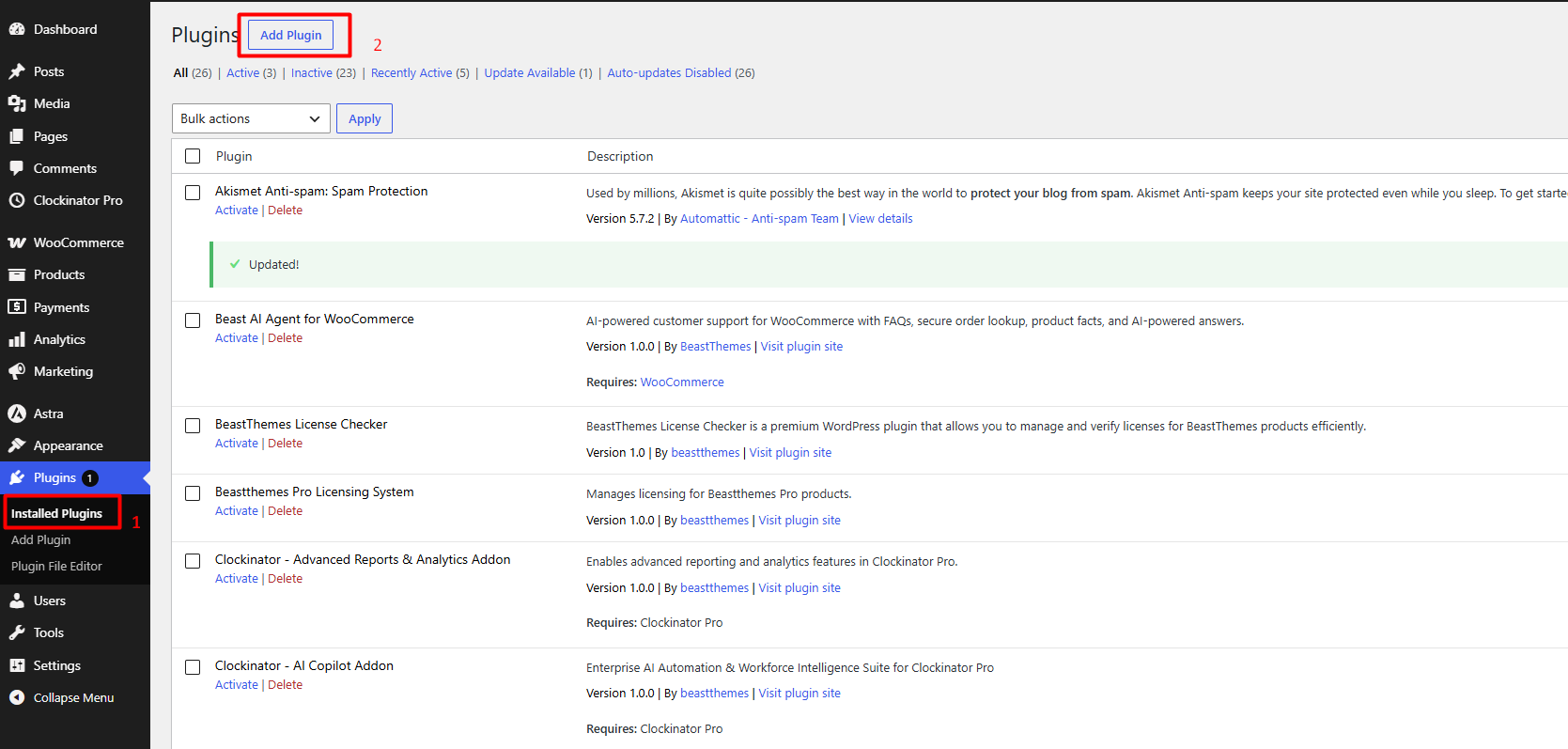Click the WooCommerce logo icon
This screenshot has height=749, width=1568.
click(x=17, y=242)
